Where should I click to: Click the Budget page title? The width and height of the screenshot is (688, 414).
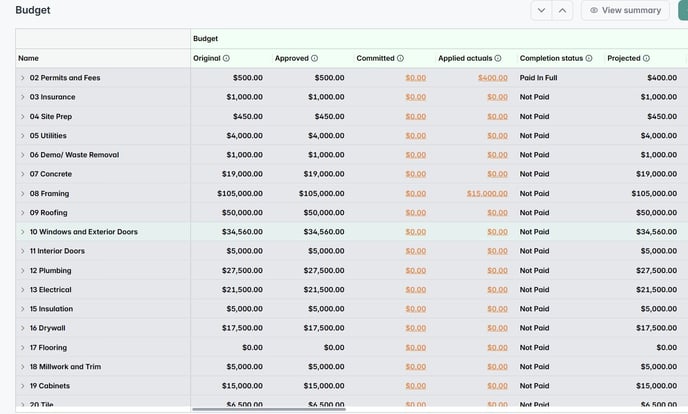tap(33, 10)
